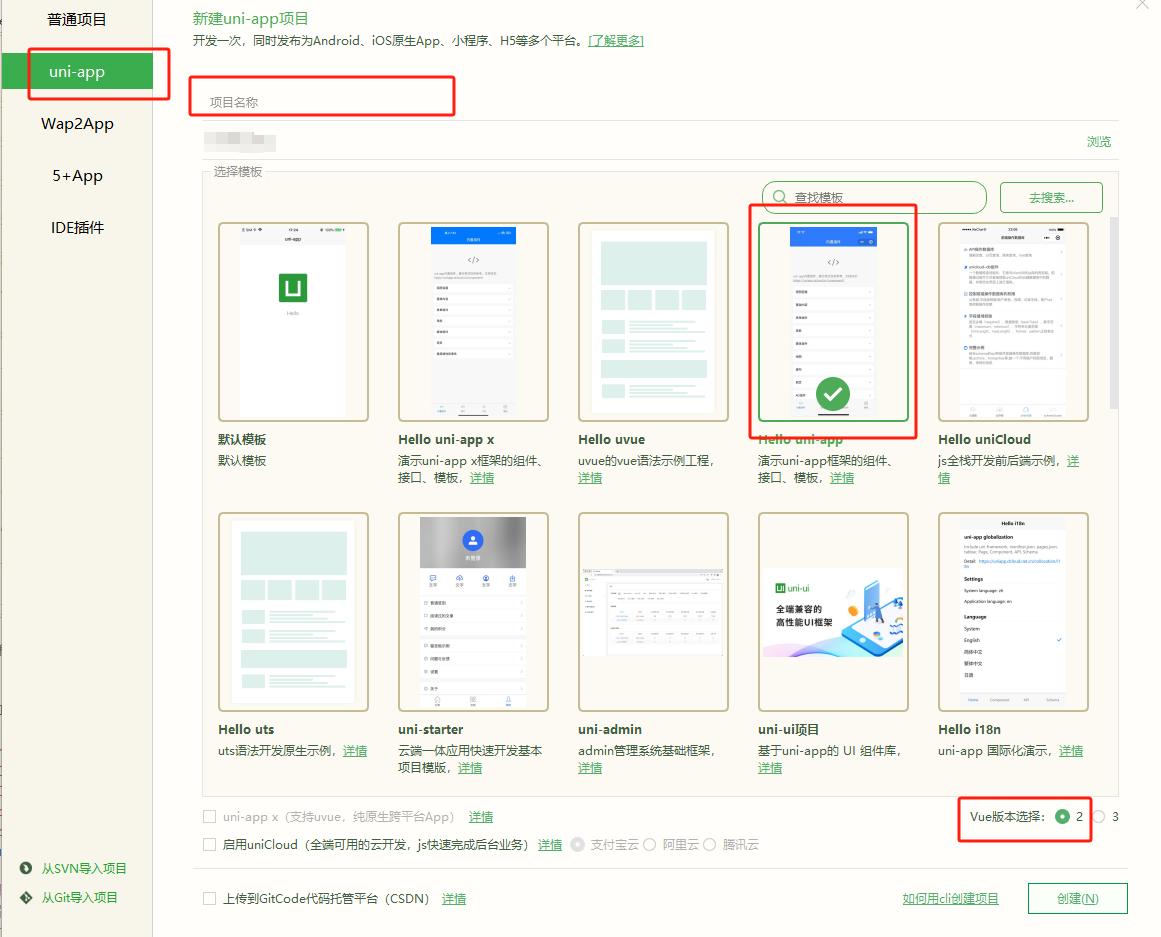Choose the 5+App project type

tap(77, 176)
